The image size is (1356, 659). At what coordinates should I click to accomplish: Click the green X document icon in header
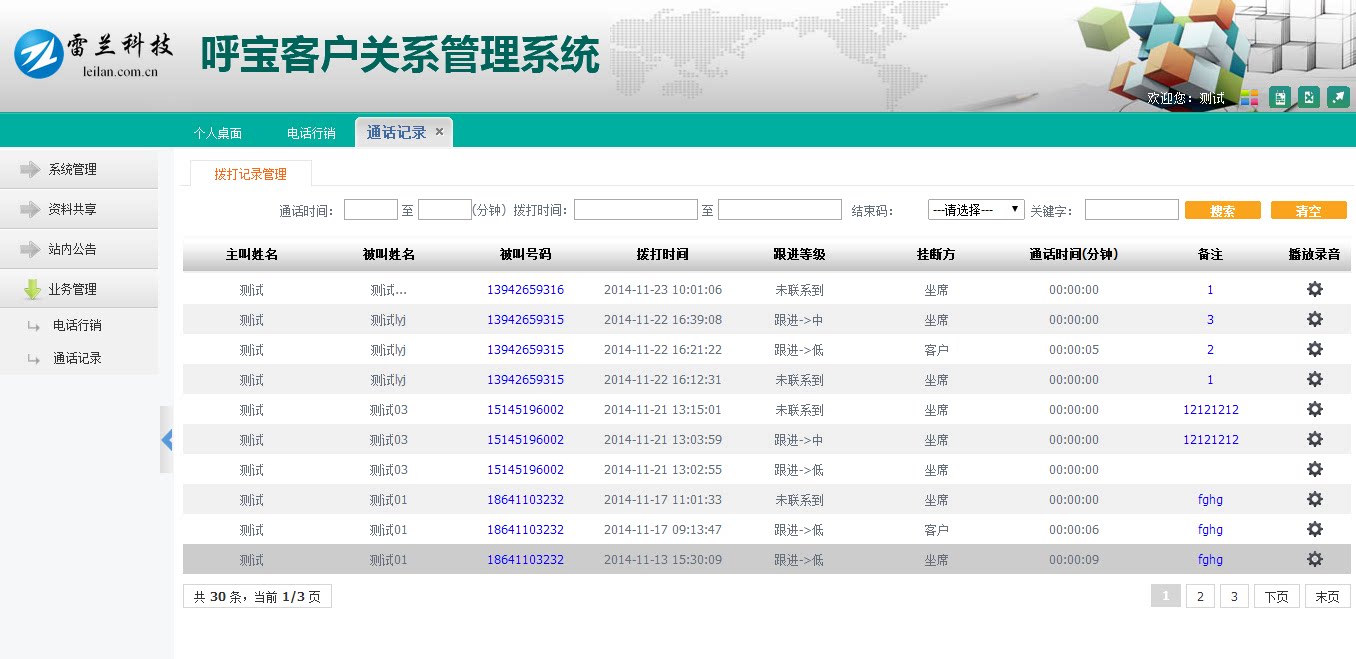click(x=1309, y=97)
